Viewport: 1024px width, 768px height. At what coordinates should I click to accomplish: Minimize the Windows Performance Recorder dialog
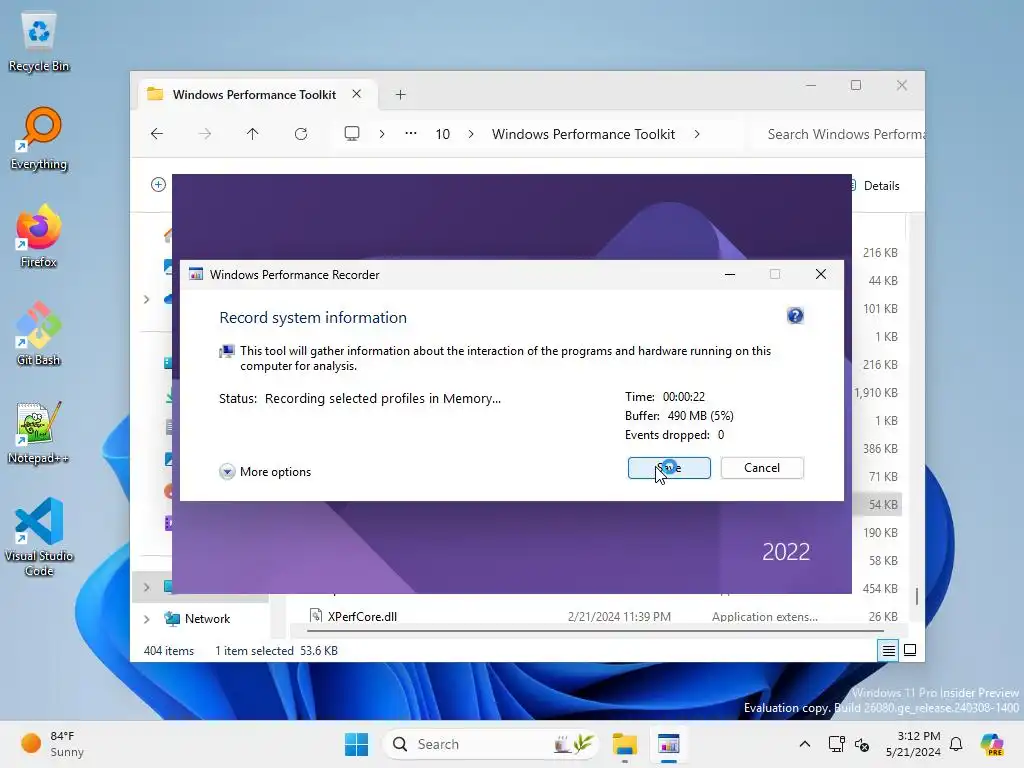[x=730, y=274]
